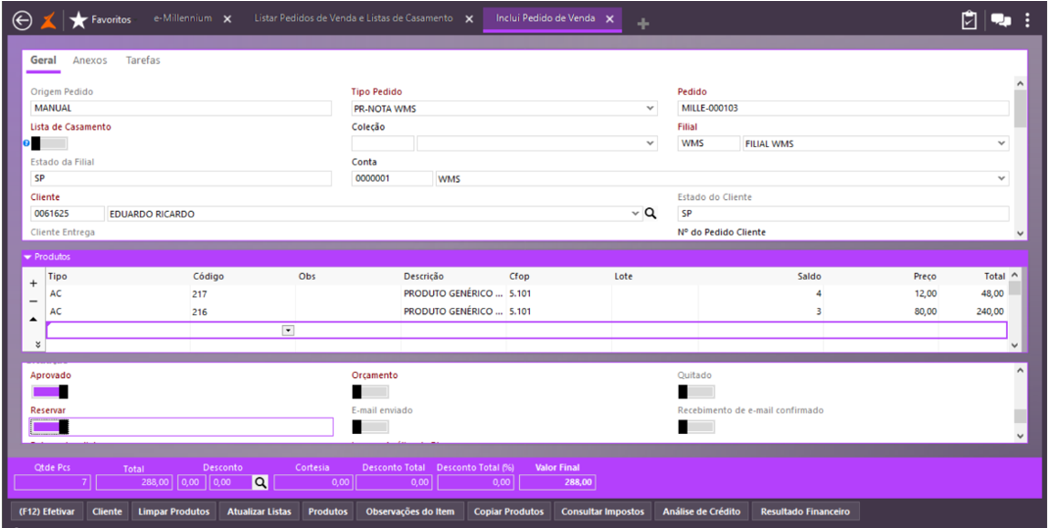Toggle the Reservar switch
This screenshot has height=529, width=1048.
click(x=51, y=427)
